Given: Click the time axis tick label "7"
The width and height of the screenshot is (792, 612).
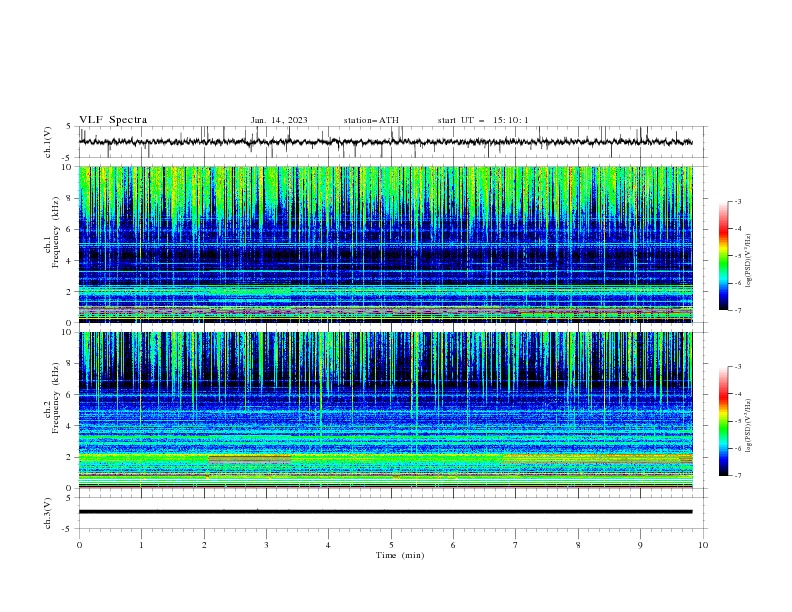Looking at the screenshot, I should tap(516, 545).
